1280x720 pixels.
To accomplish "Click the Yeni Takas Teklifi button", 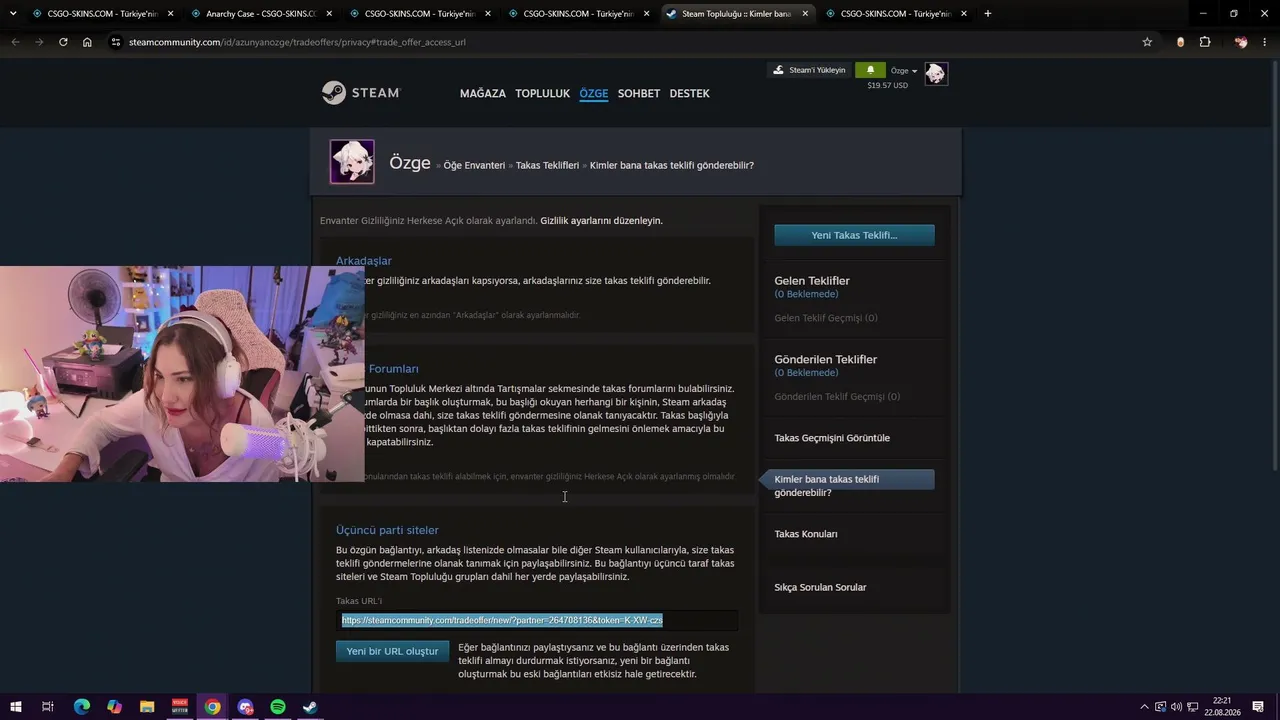I will coord(854,235).
